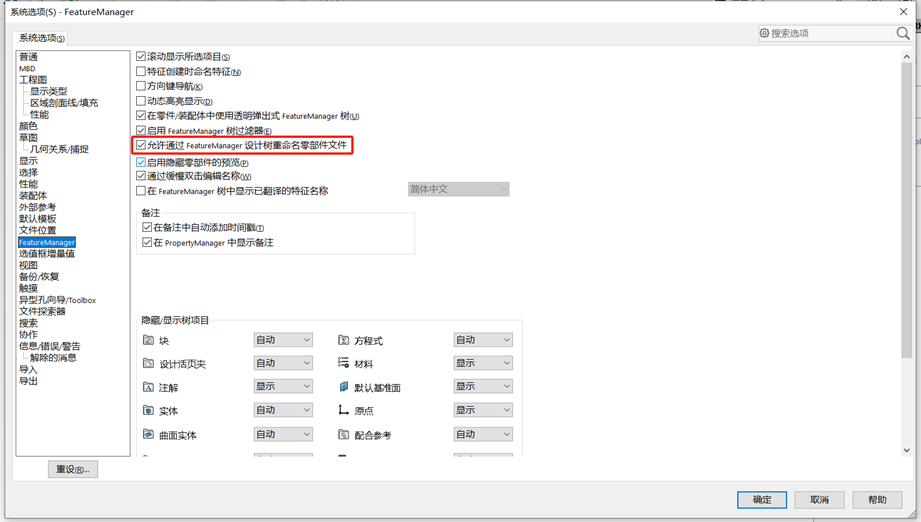Click the 材料 (Material) icon
This screenshot has width=921, height=522.
click(x=343, y=364)
